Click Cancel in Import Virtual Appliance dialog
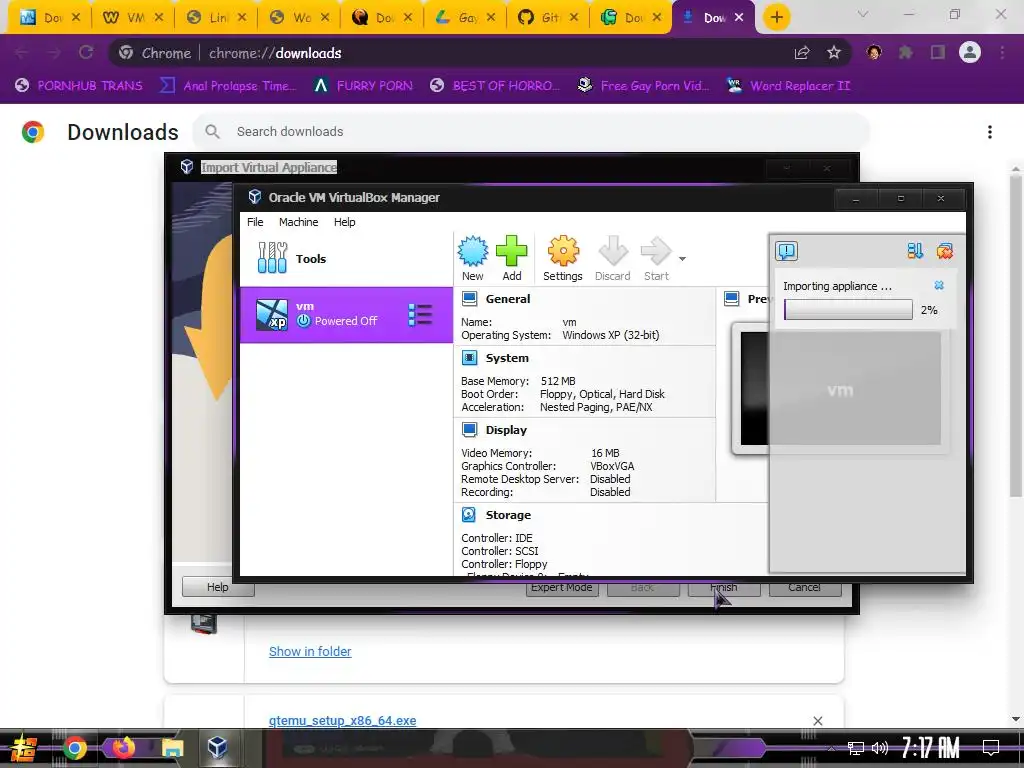This screenshot has height=768, width=1024. click(805, 587)
